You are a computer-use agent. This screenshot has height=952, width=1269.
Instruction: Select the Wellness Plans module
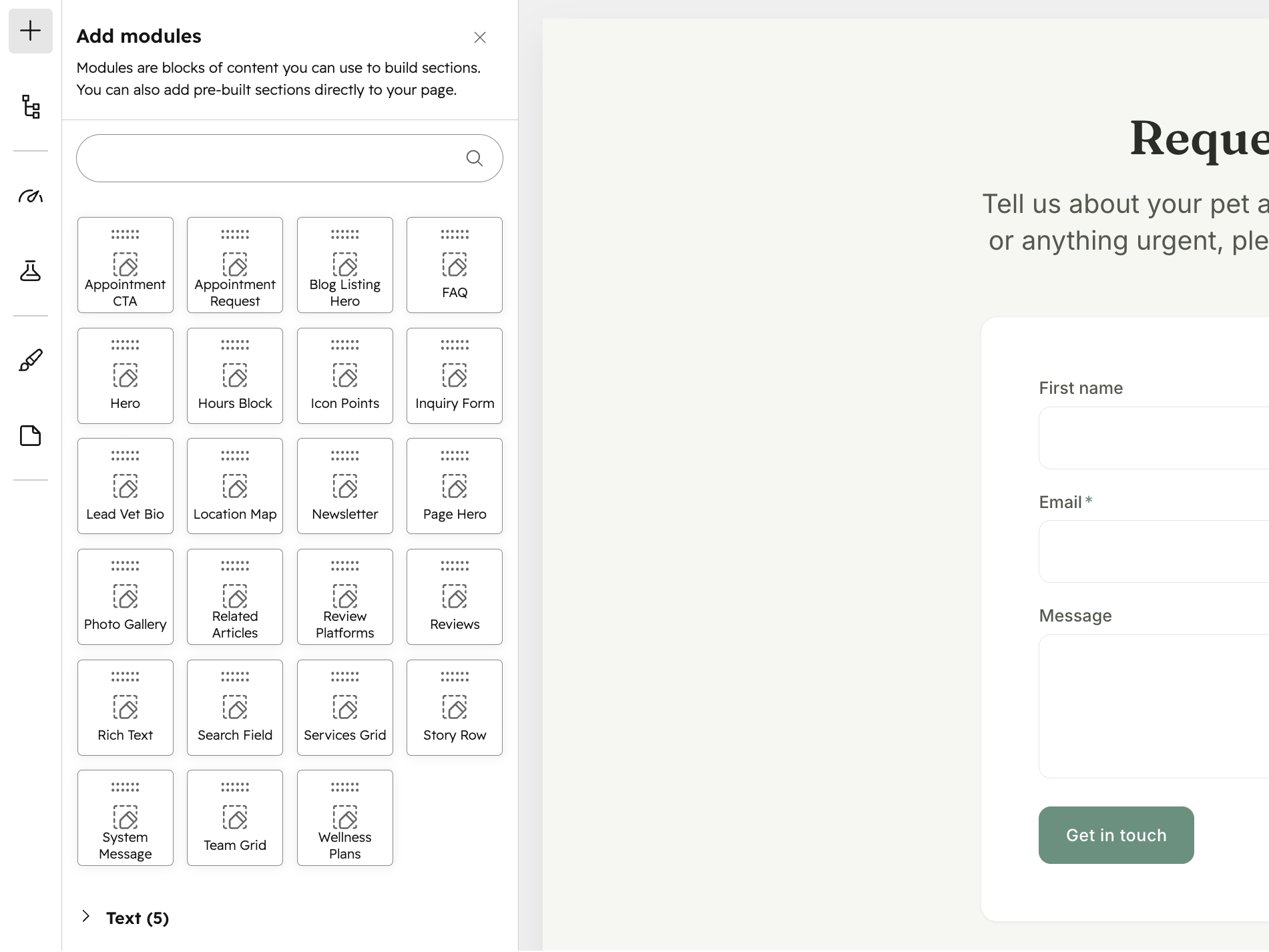pos(345,818)
